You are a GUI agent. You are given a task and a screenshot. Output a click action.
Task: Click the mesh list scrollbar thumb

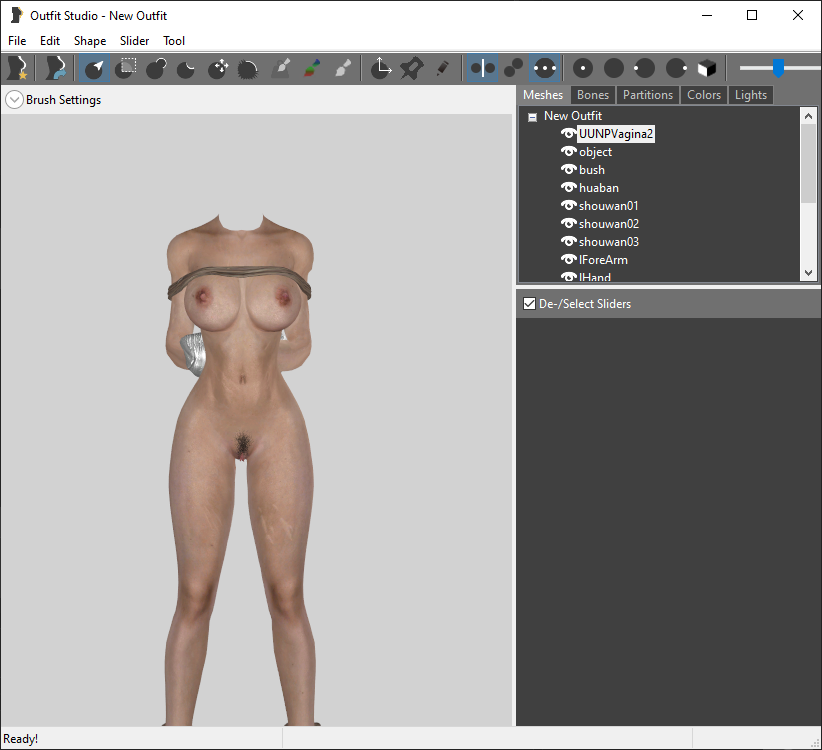(x=808, y=162)
